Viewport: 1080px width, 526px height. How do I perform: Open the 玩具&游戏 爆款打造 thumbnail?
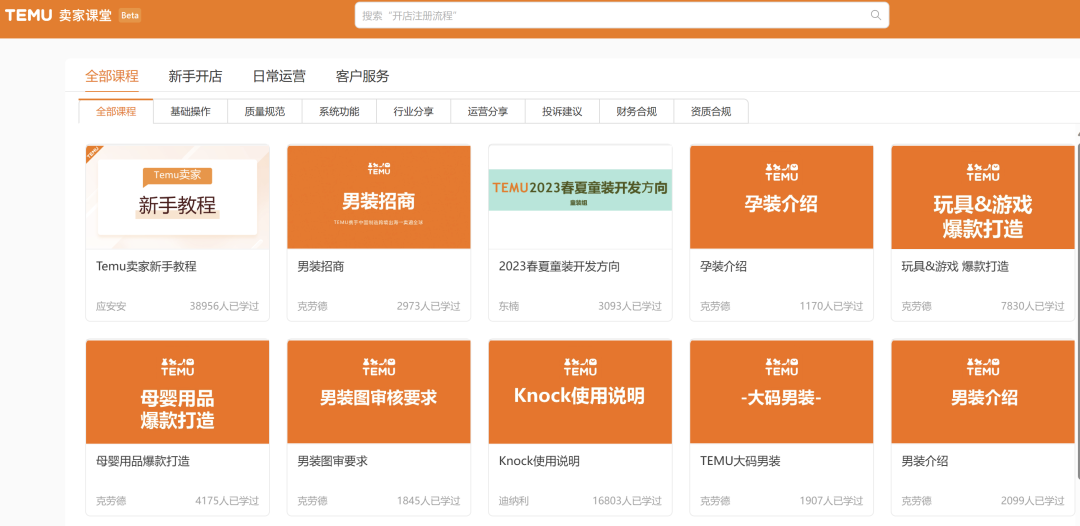(x=983, y=197)
